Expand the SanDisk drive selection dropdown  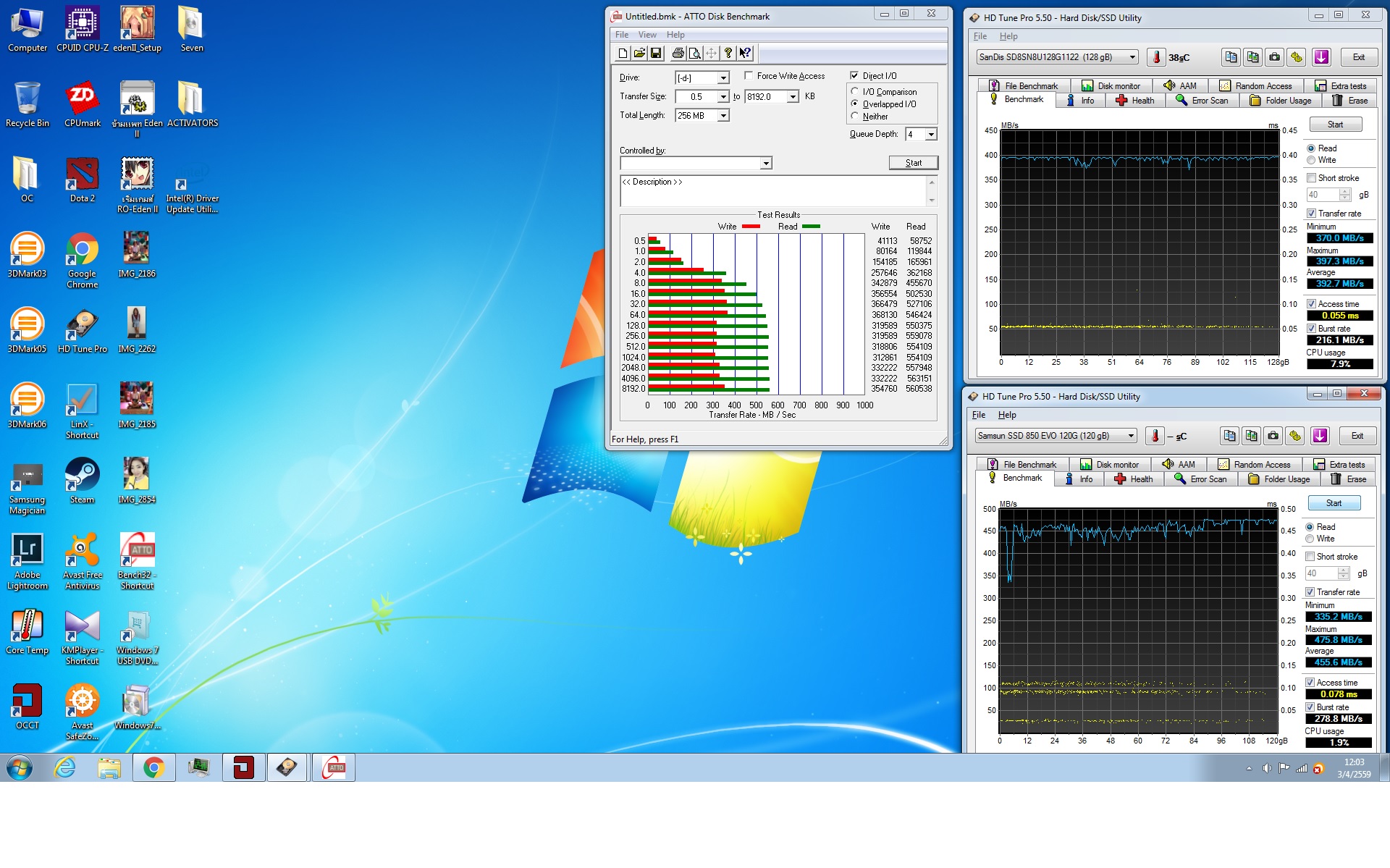(1132, 57)
